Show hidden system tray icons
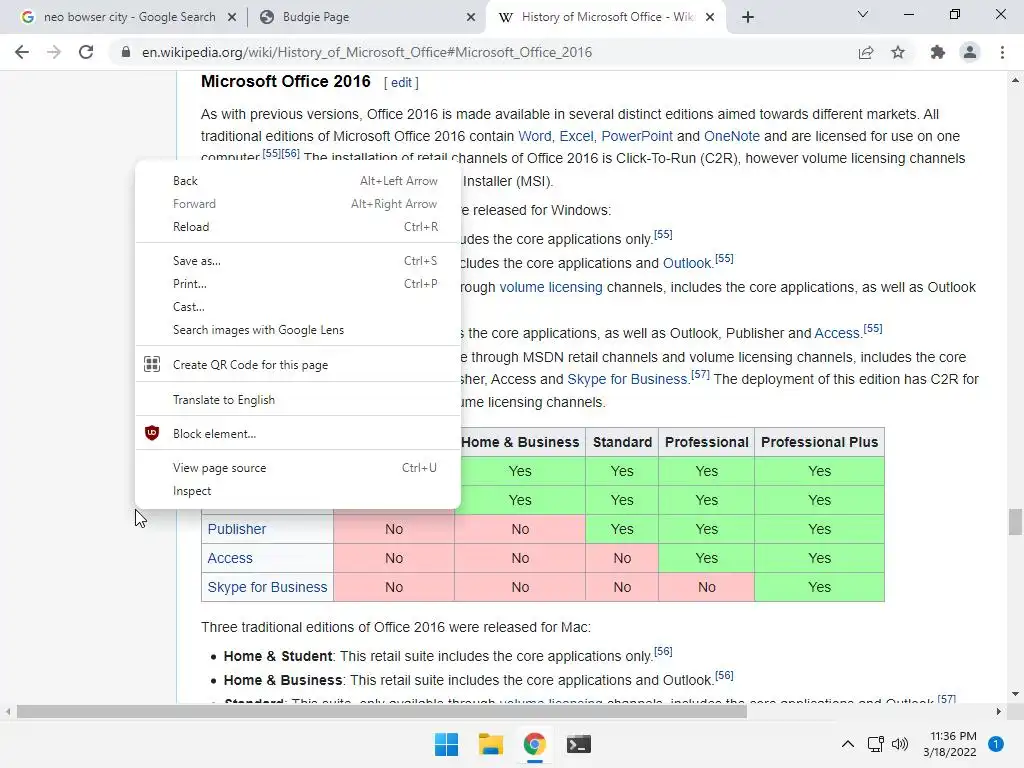This screenshot has height=768, width=1024. coord(848,744)
